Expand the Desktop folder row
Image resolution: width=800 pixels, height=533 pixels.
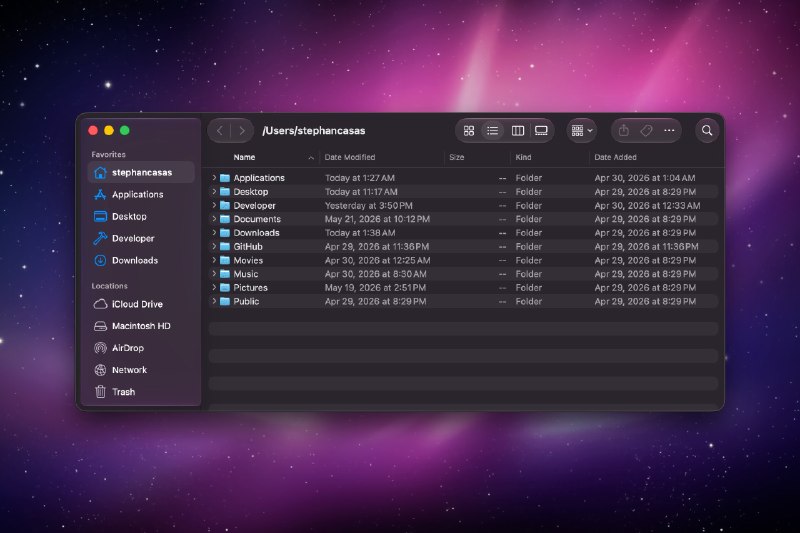point(214,191)
